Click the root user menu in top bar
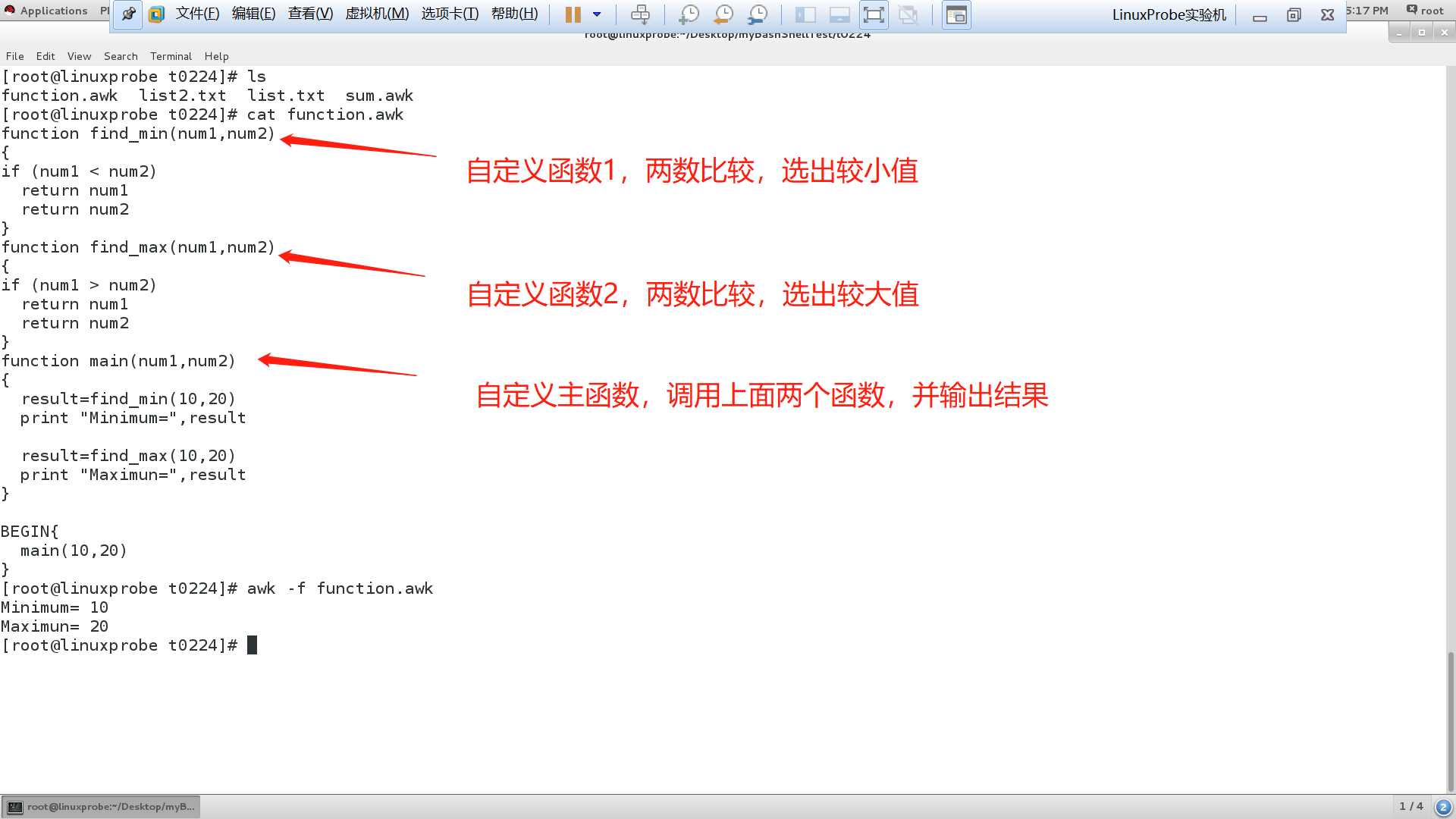The width and height of the screenshot is (1456, 819). point(1425,11)
